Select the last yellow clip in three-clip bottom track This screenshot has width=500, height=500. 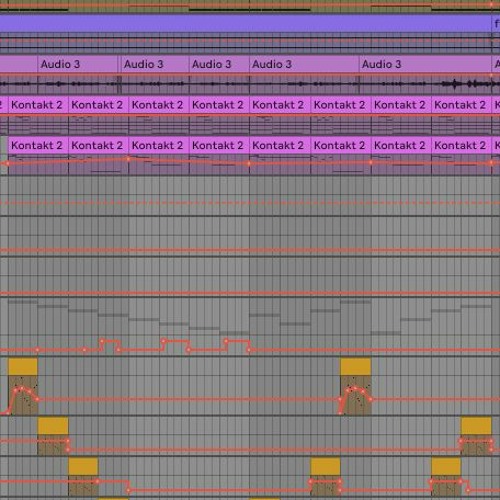[446, 466]
